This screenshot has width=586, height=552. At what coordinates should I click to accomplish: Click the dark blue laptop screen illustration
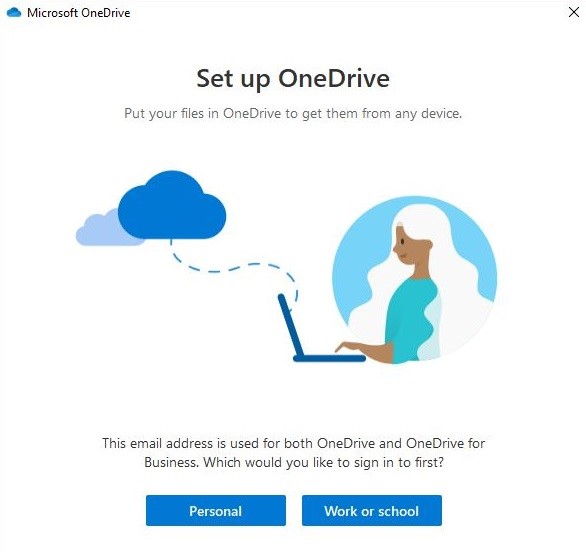(x=291, y=325)
